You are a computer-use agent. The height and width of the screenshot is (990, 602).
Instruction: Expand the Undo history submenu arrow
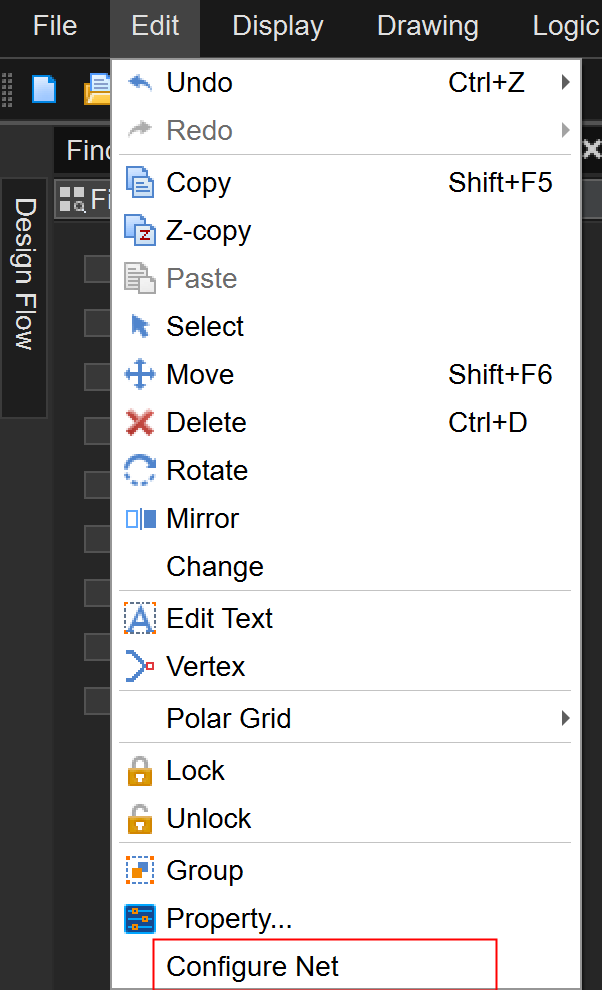click(565, 83)
